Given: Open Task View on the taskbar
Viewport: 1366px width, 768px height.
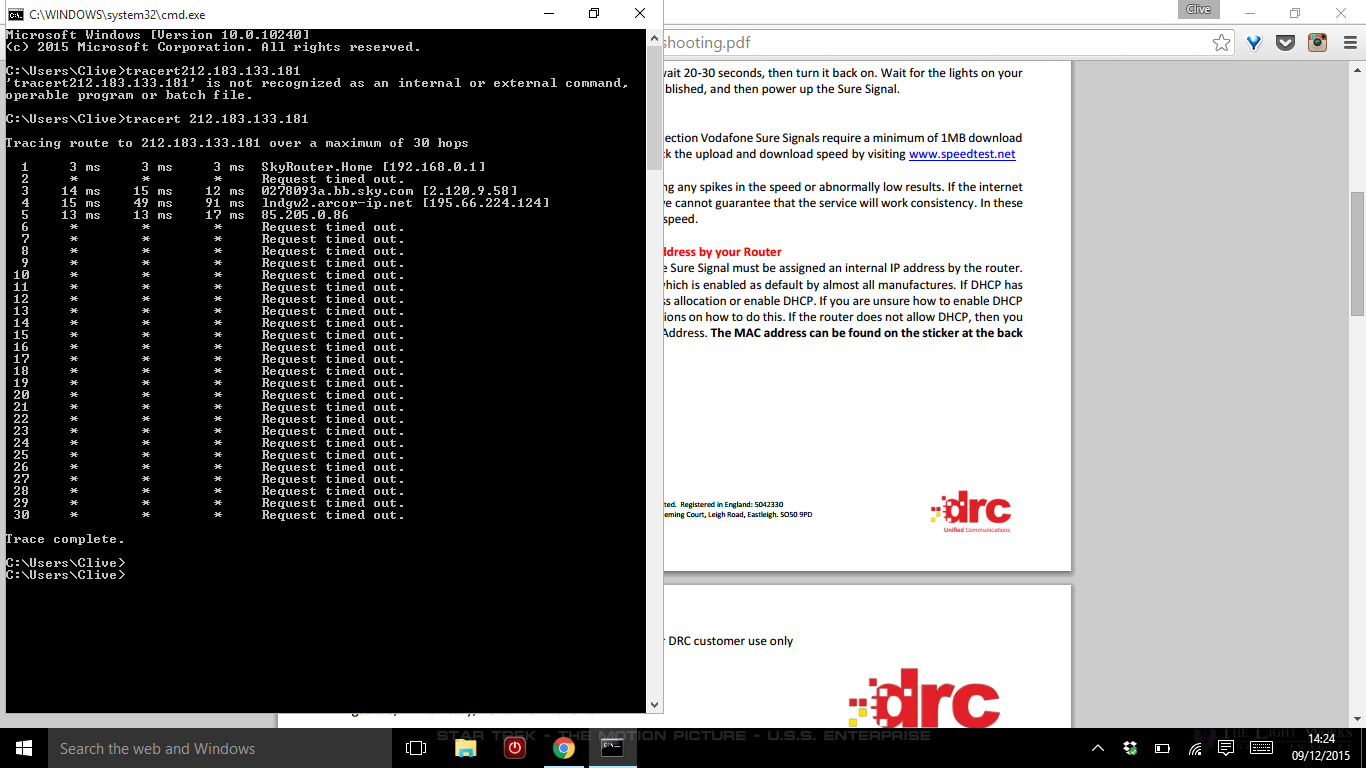Looking at the screenshot, I should 416,748.
